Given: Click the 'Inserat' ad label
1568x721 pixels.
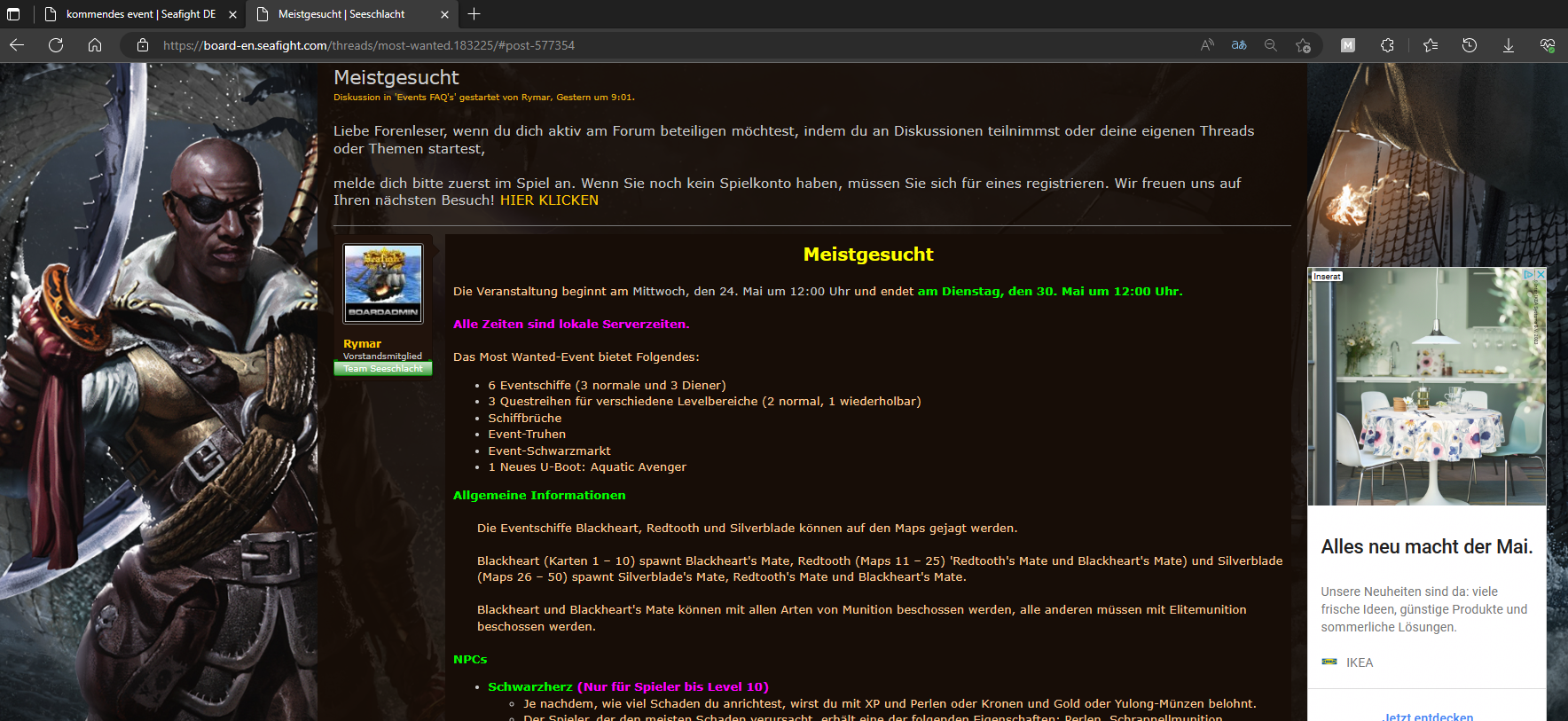Looking at the screenshot, I should [1327, 277].
